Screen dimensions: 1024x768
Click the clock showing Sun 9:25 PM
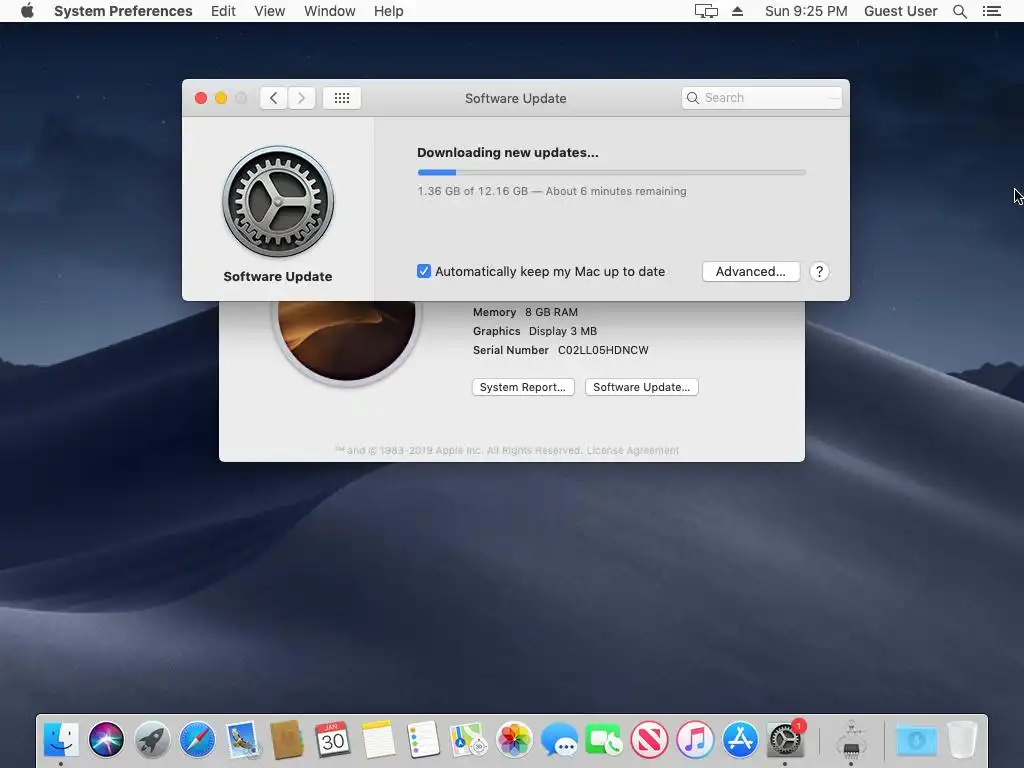pos(806,11)
